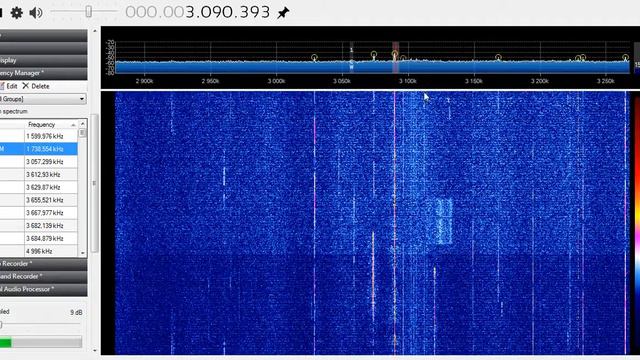Expand the Audio Processor panel header
This screenshot has height=360, width=640.
pyautogui.click(x=43, y=289)
